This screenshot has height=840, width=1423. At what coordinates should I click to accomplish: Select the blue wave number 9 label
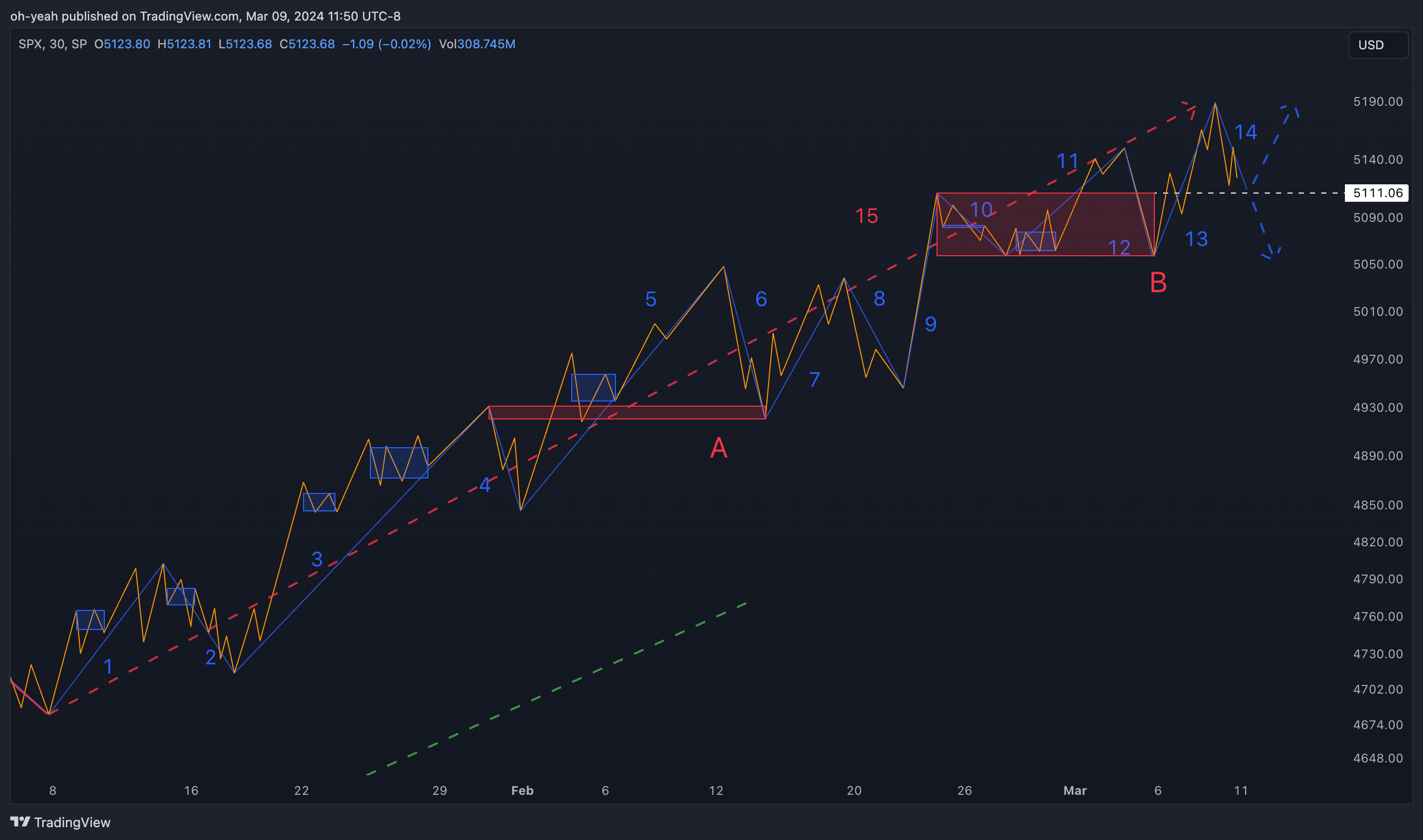click(x=930, y=324)
